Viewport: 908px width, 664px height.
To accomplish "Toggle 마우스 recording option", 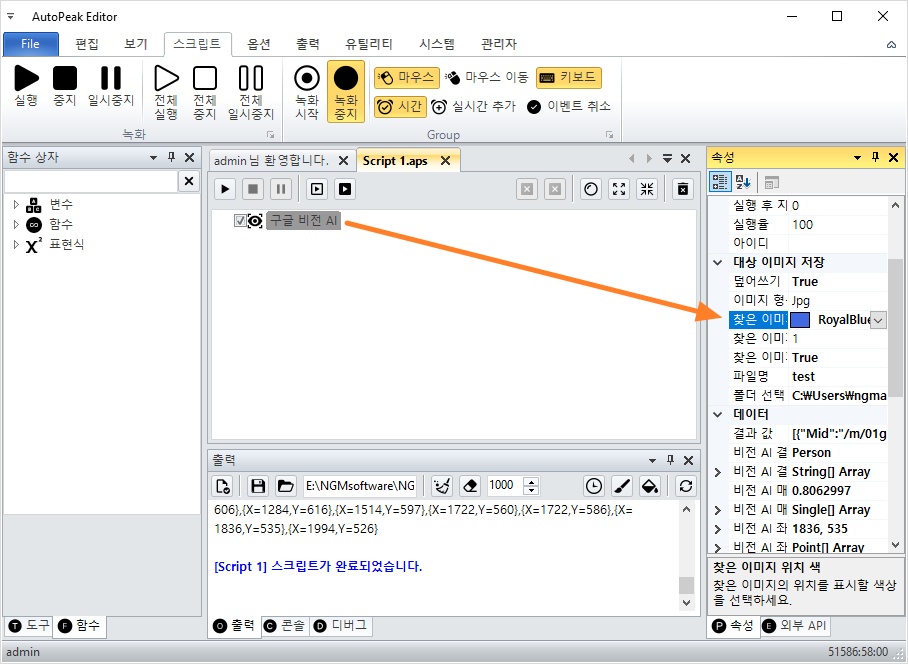I will (407, 78).
